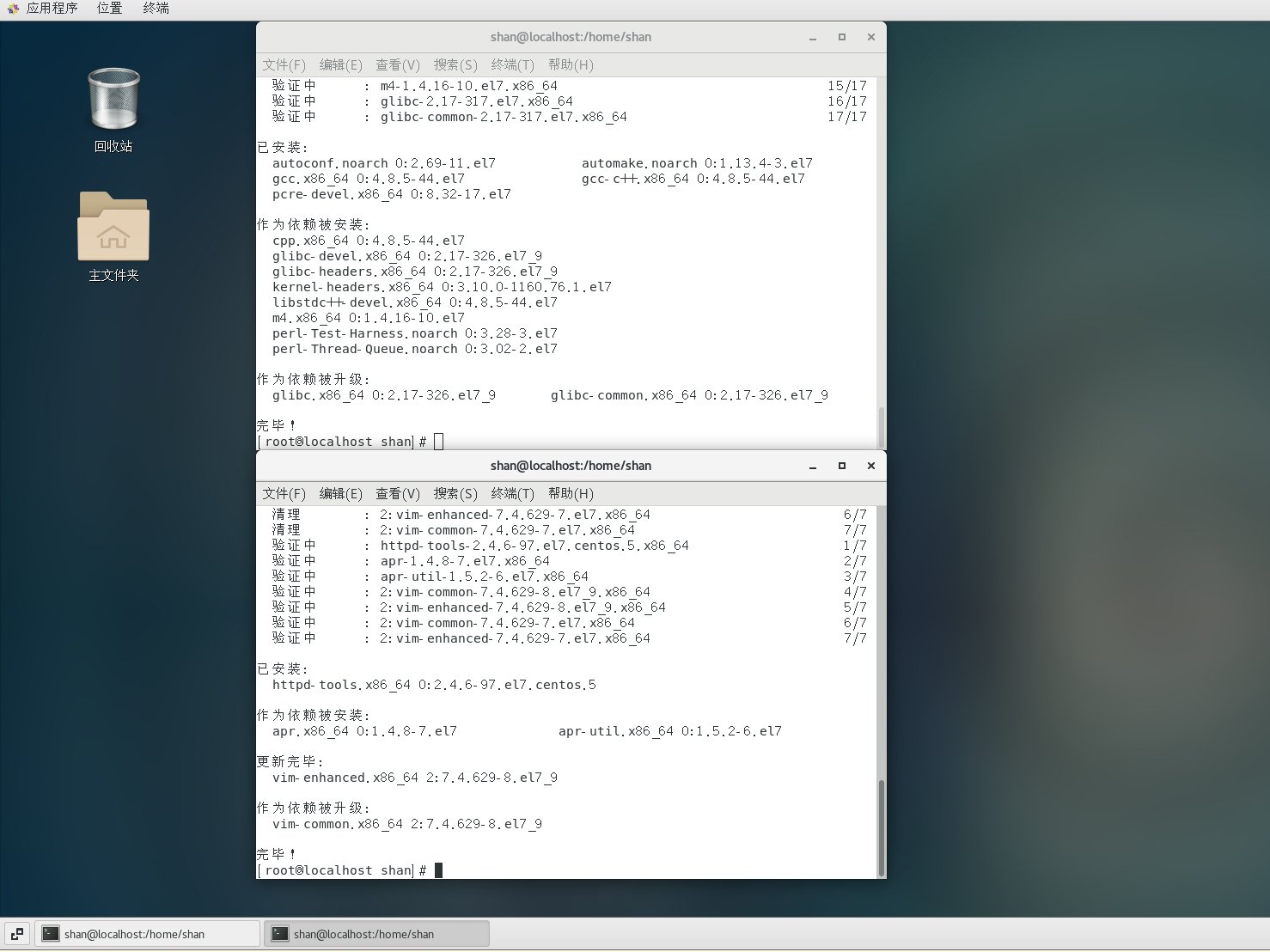Click vim-enhanced.x86_64 2:7.4.629-8.el7_9 text
This screenshot has height=952, width=1270.
pyautogui.click(x=415, y=778)
